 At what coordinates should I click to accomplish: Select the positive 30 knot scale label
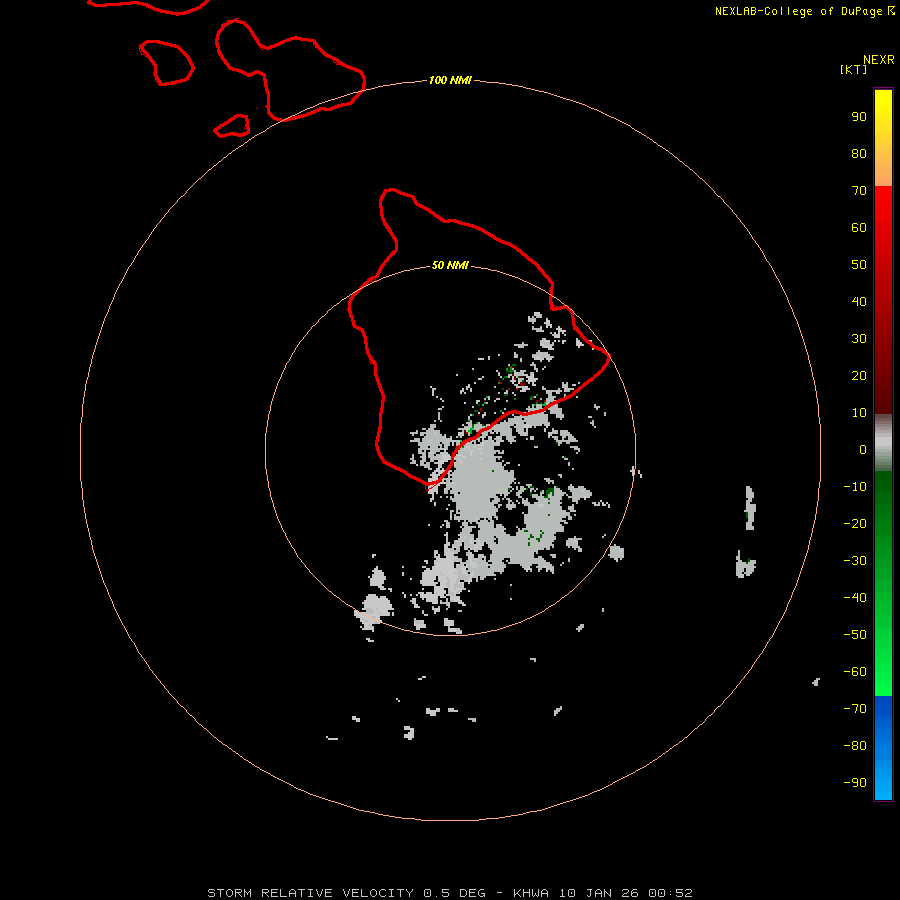(859, 339)
